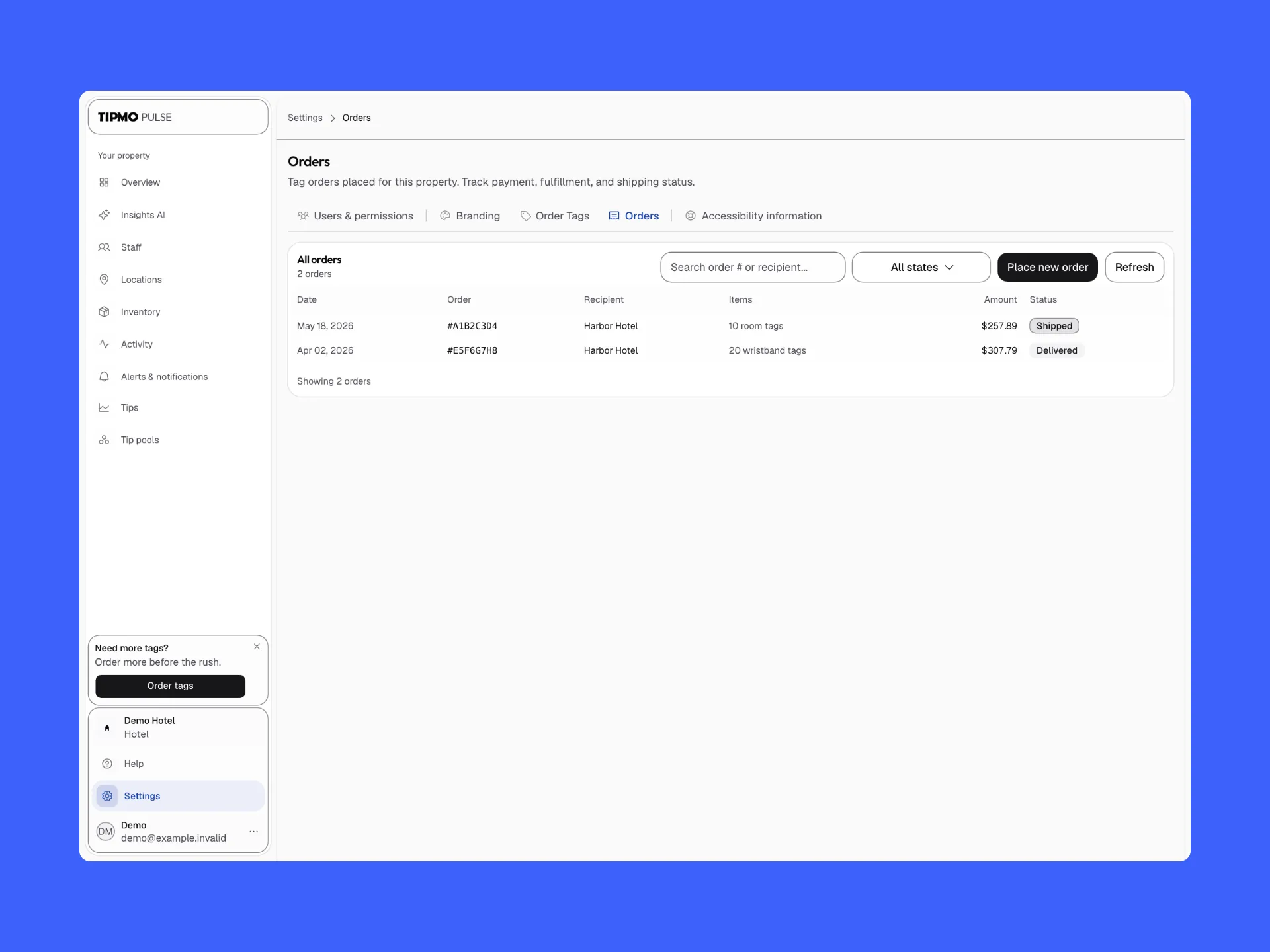Open order #A1B2C3D4
Screen dimensions: 1270x952
point(472,326)
